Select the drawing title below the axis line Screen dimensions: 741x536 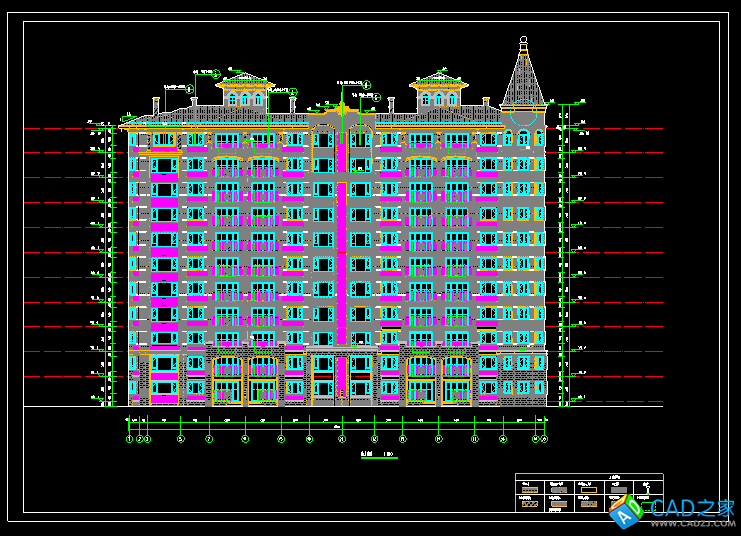[376, 454]
